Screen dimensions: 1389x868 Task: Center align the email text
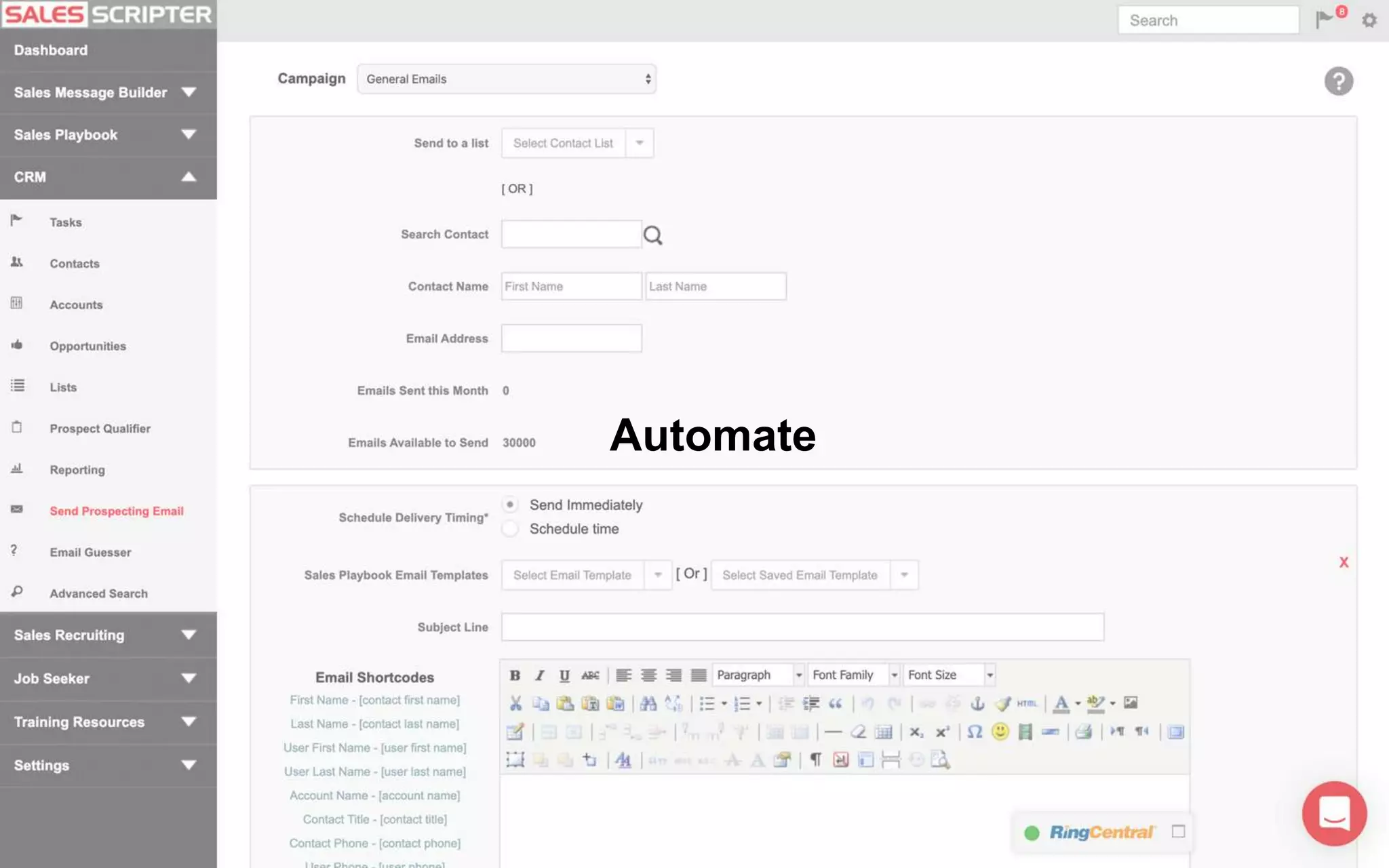[x=648, y=675]
